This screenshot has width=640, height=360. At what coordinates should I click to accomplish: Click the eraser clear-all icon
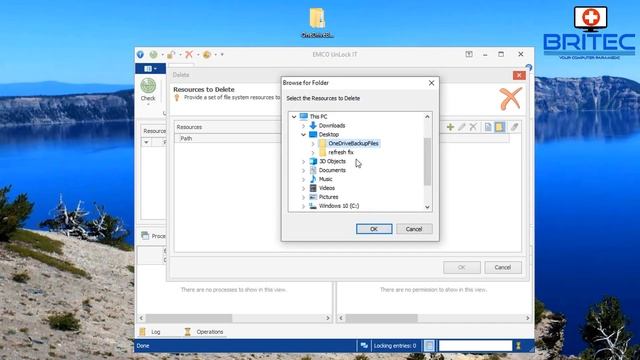(514, 127)
